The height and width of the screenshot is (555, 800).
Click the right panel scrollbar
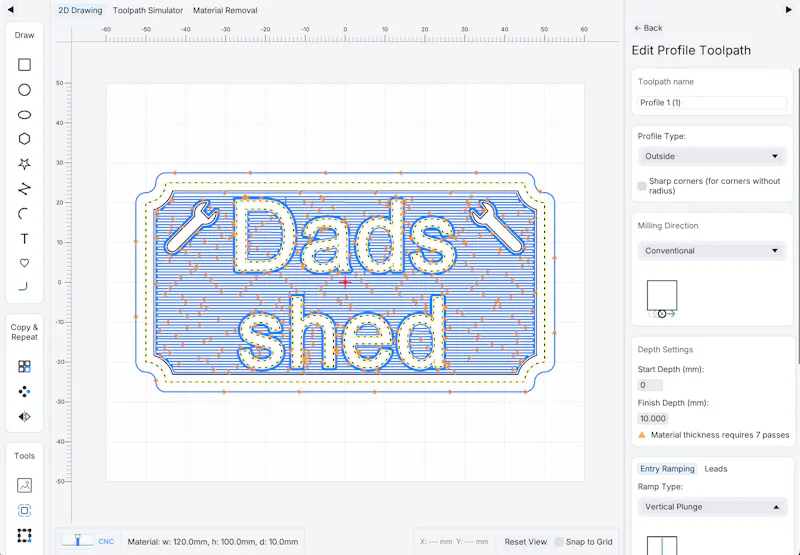pyautogui.click(x=798, y=214)
